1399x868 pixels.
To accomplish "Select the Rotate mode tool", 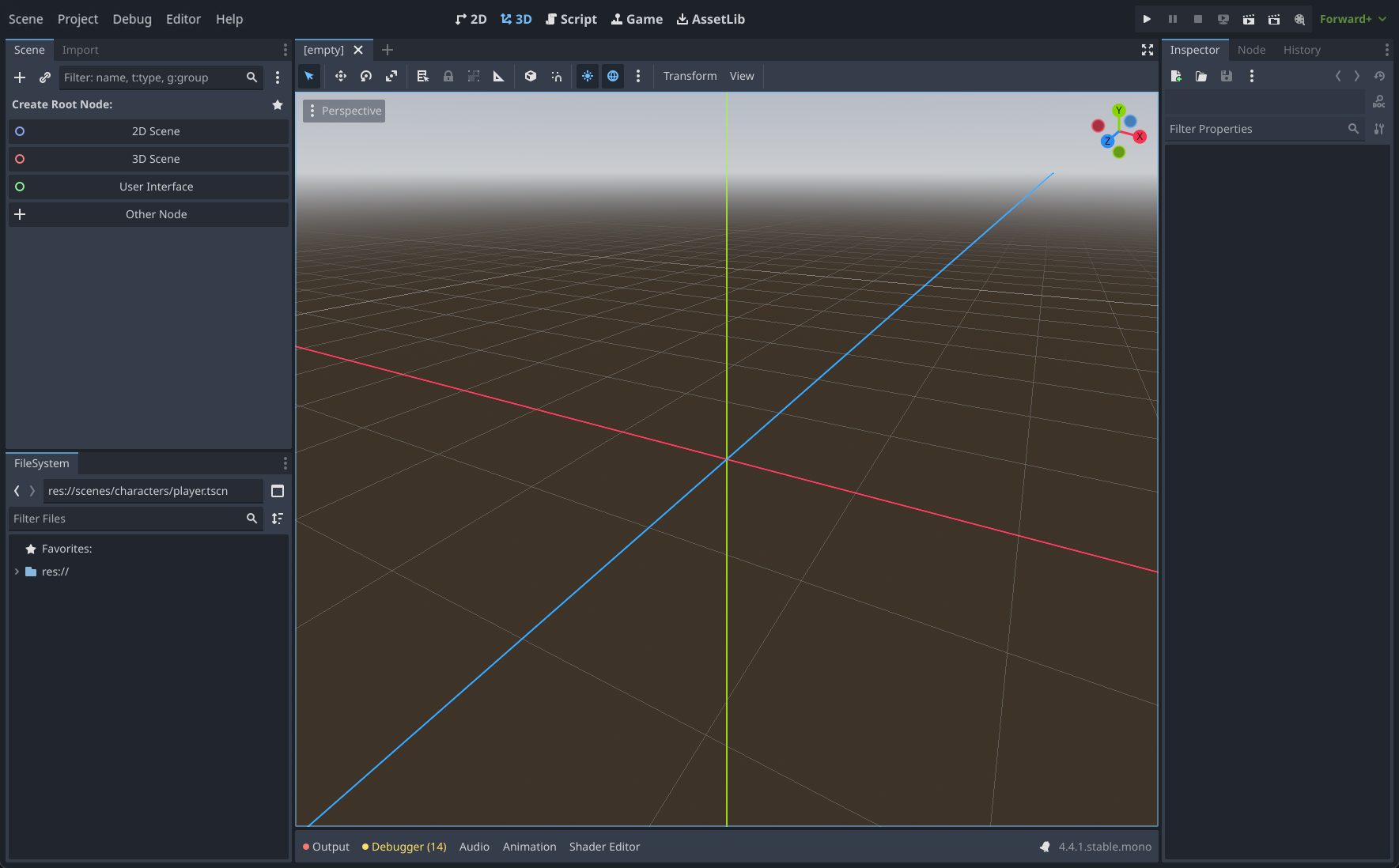I will 365,76.
